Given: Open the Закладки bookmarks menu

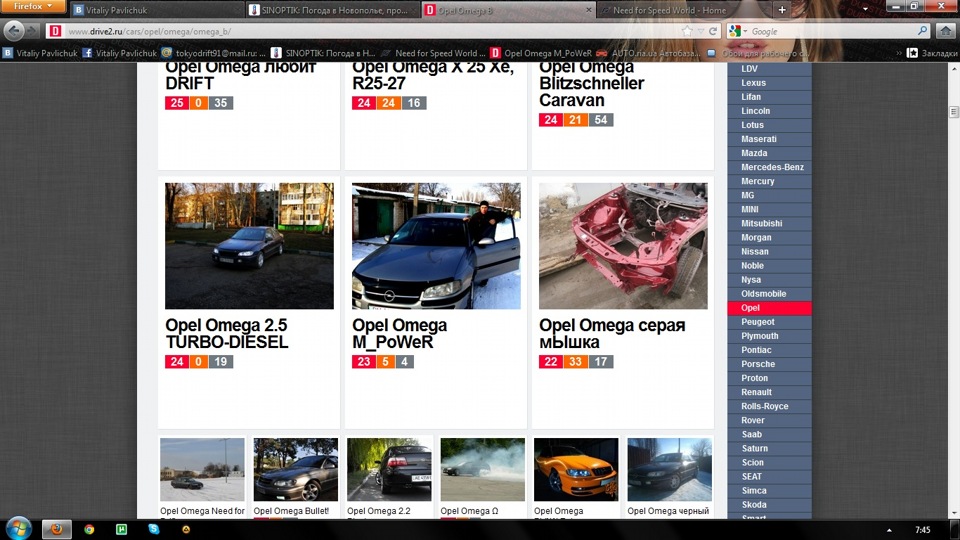Looking at the screenshot, I should (x=932, y=53).
